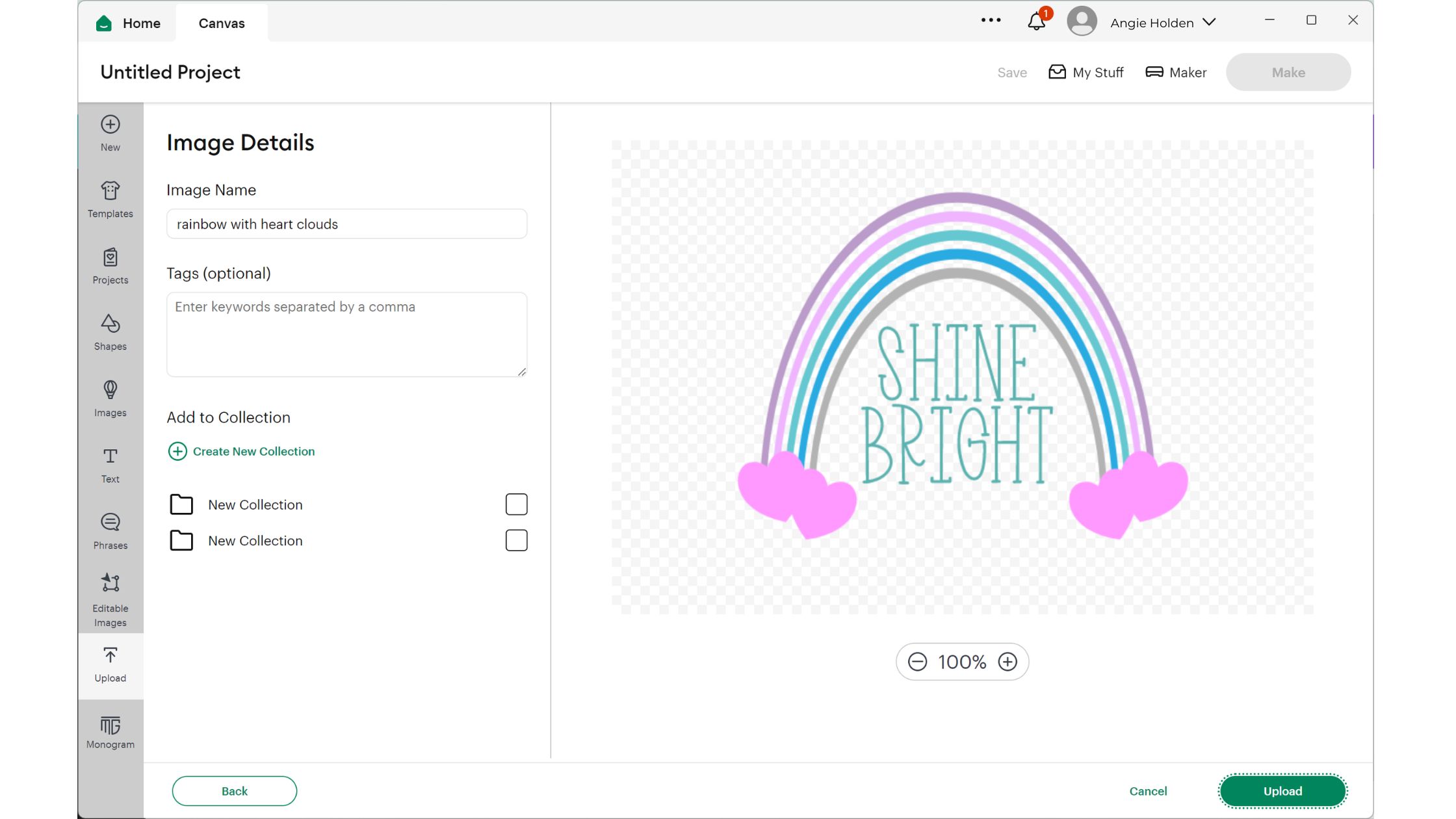Open the Projects sidebar icon

click(x=110, y=266)
